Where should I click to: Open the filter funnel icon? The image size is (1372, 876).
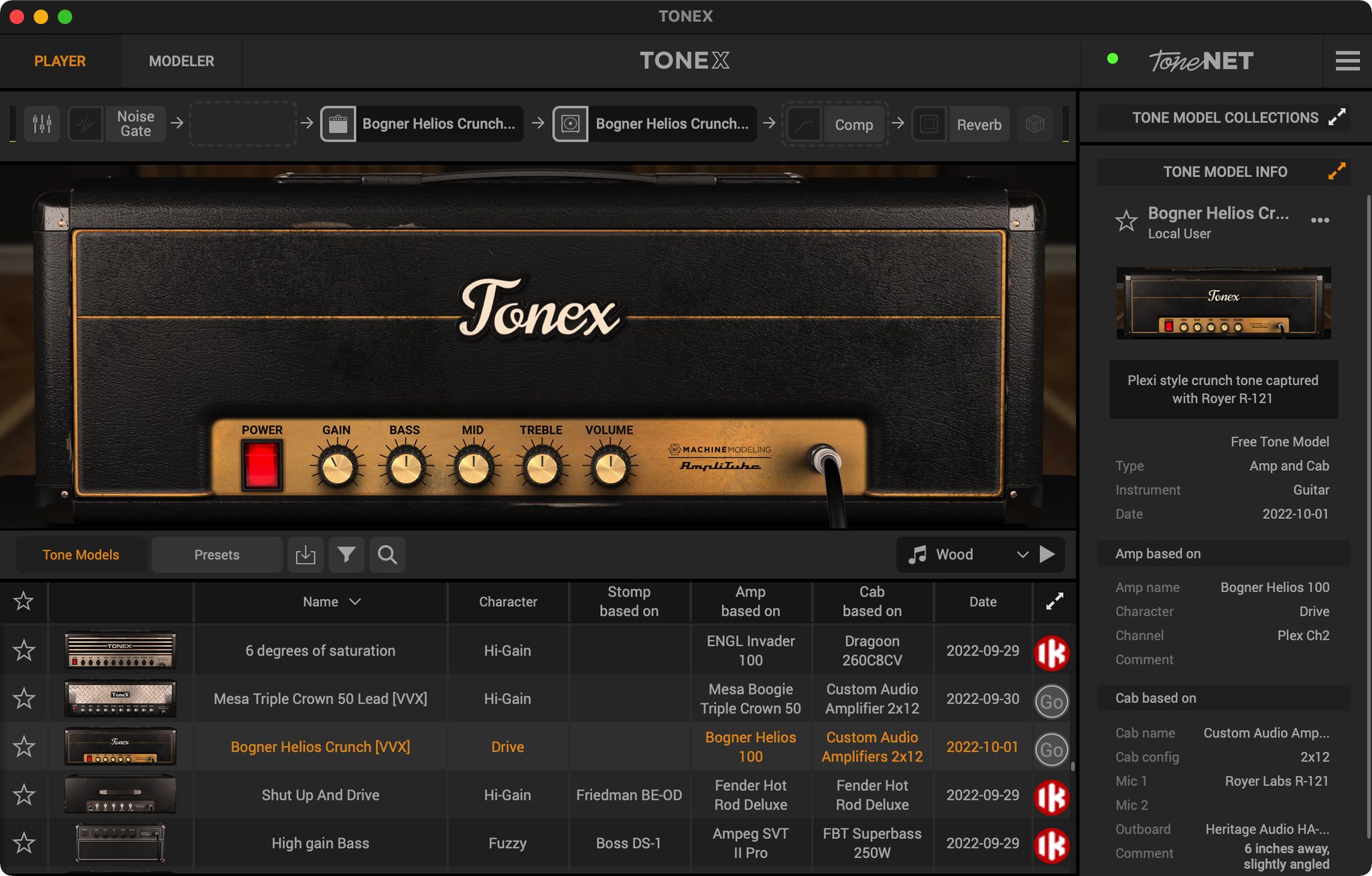[x=346, y=555]
